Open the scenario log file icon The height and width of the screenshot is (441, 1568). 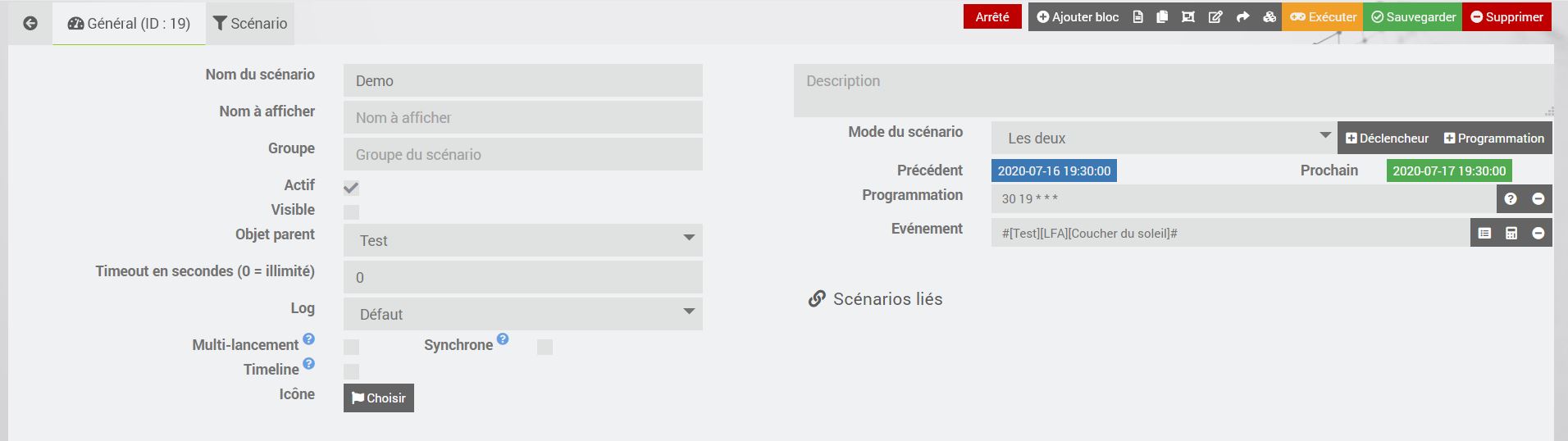(x=1137, y=17)
